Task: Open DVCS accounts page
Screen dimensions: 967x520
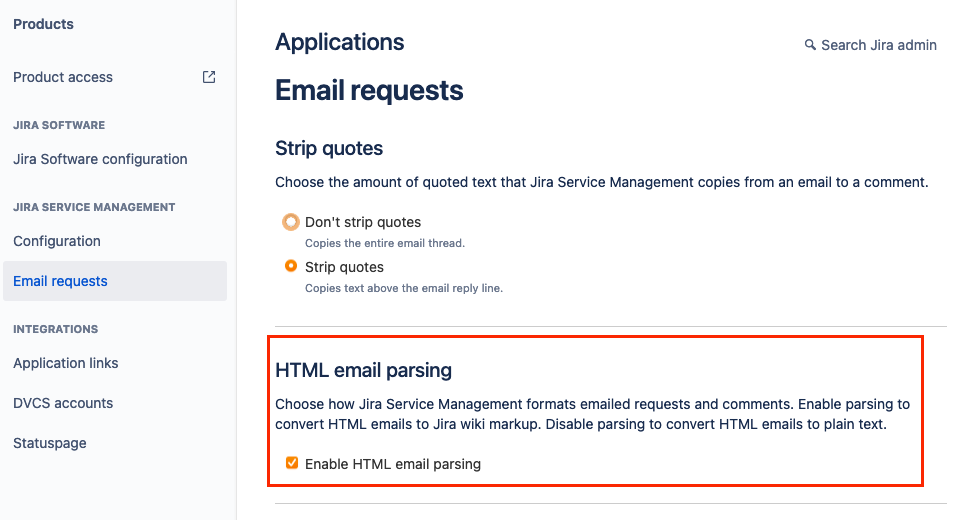Action: point(63,403)
